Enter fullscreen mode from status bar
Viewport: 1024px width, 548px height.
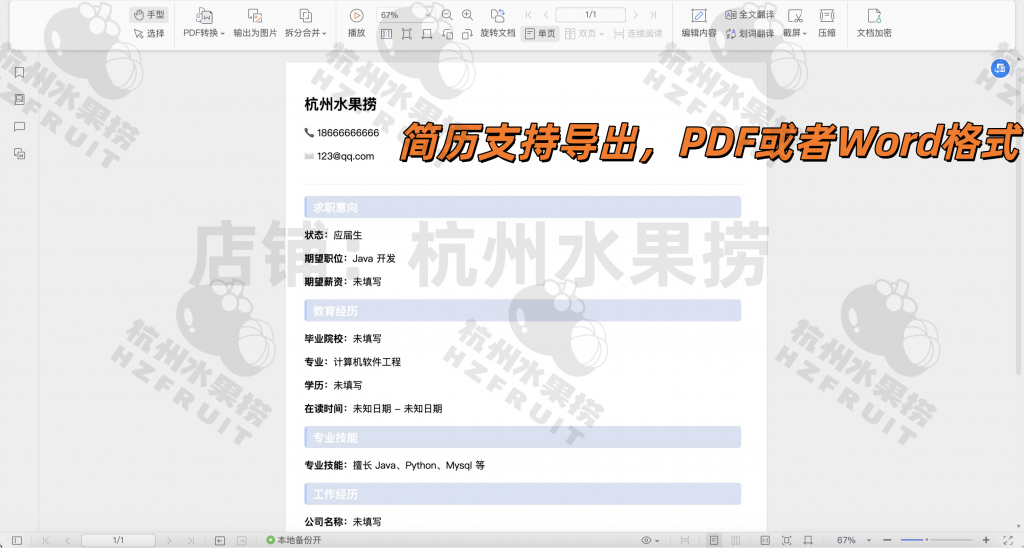[x=1008, y=540]
